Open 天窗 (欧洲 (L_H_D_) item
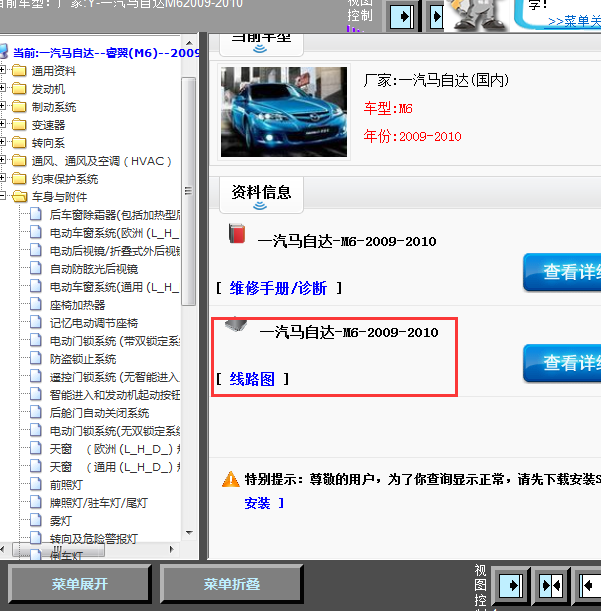 click(x=115, y=449)
